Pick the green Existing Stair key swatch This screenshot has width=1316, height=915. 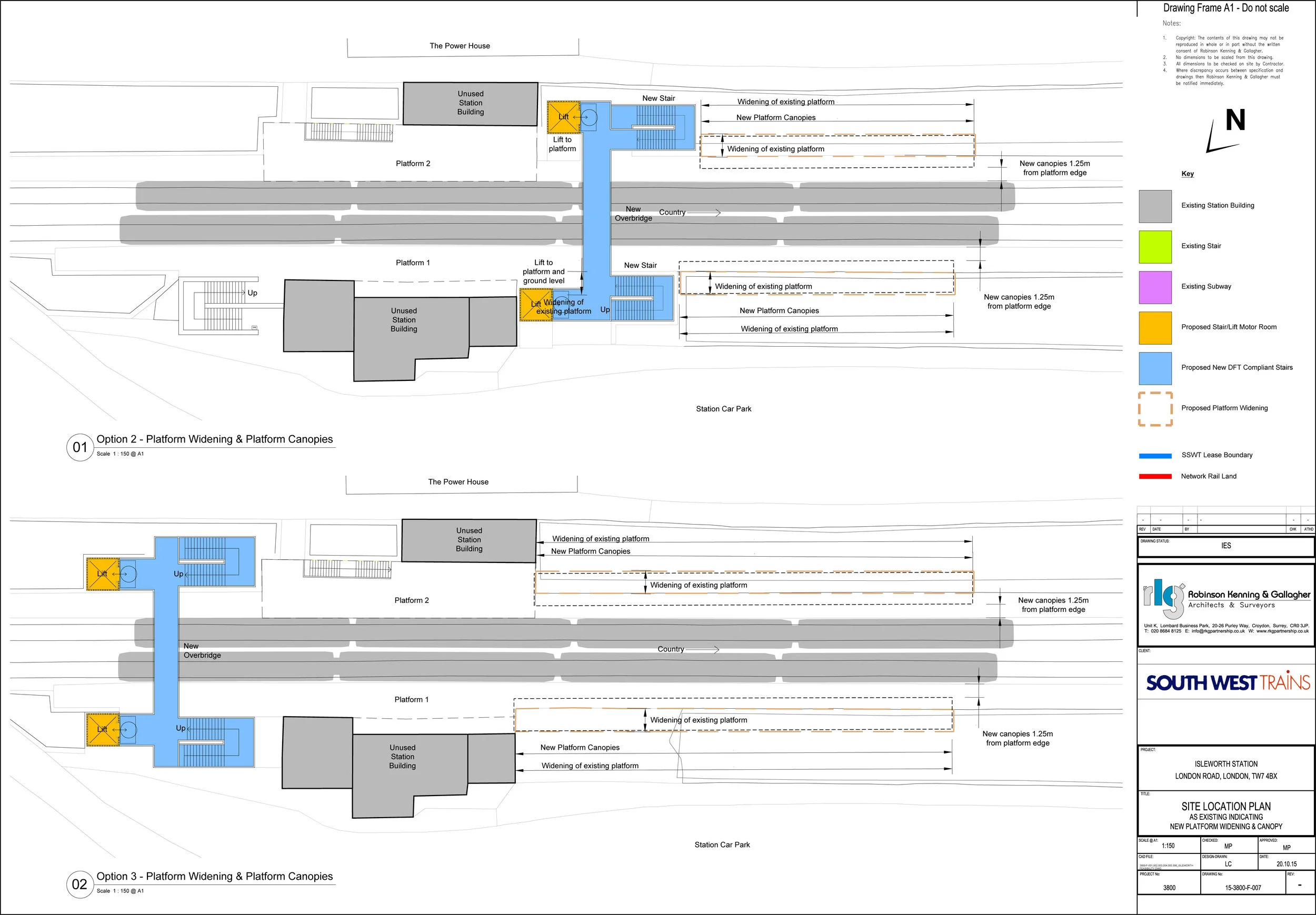point(1155,247)
